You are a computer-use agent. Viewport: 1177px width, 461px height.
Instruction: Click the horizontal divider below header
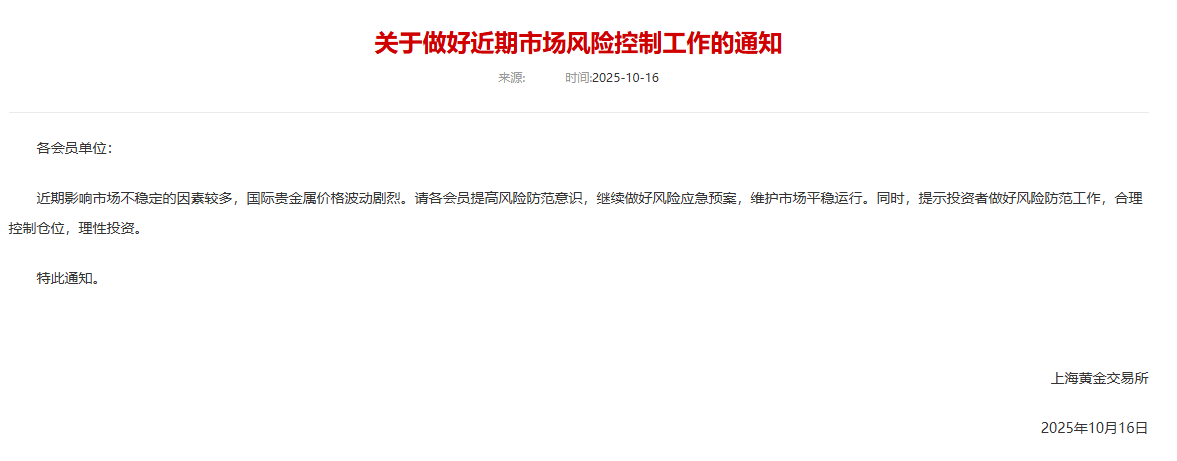578,113
